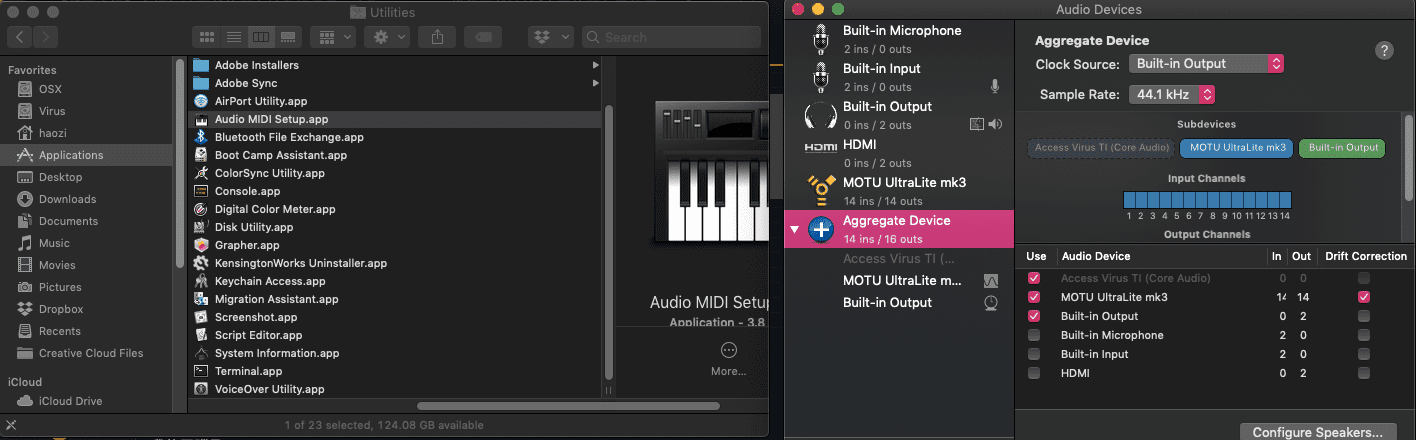This screenshot has height=440, width=1416.
Task: Collapse the Aggregate Device disclosure triangle
Action: tap(795, 230)
